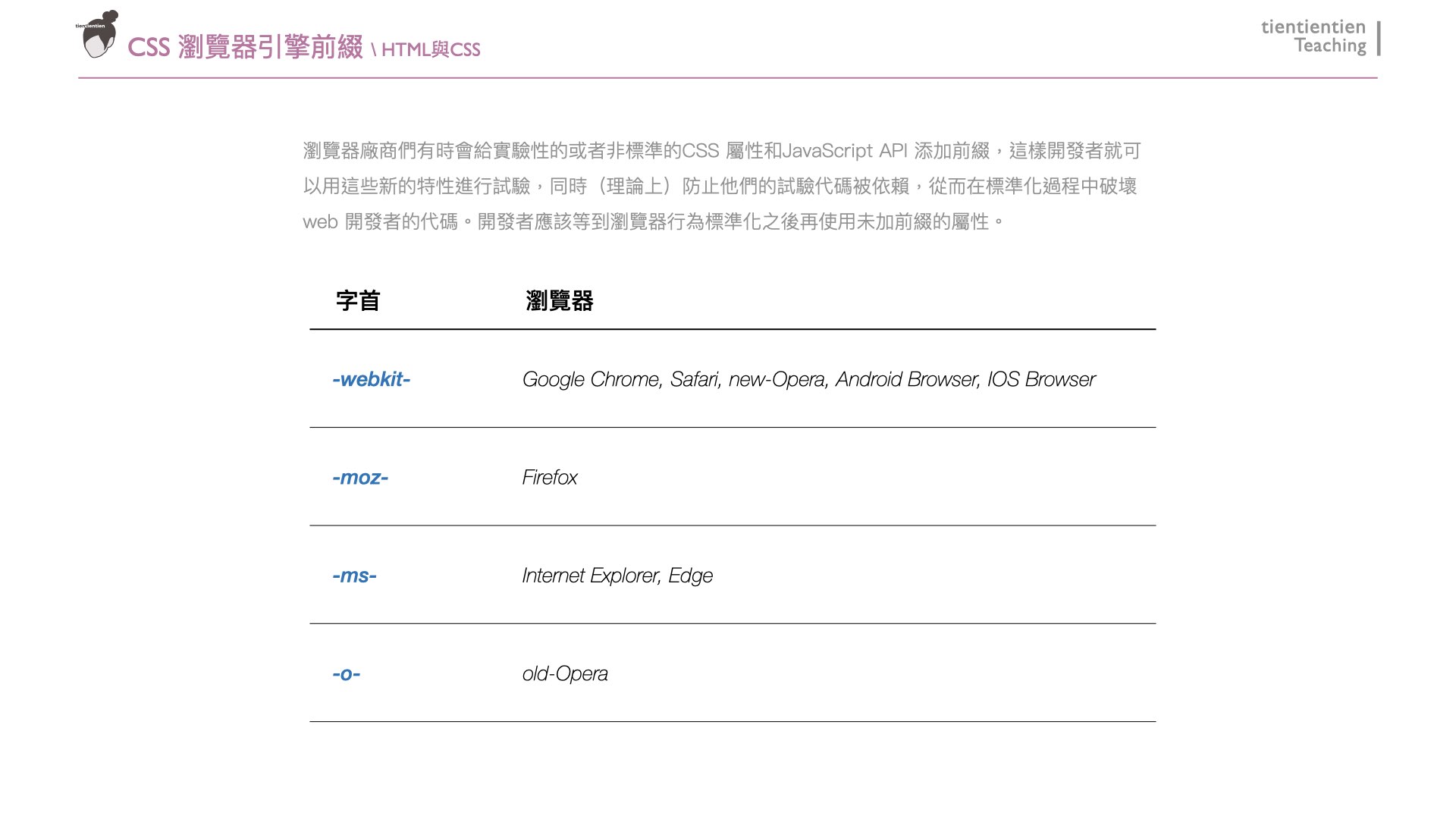The image size is (1456, 819).
Task: Click "Safari" in the browser list
Action: [x=695, y=379]
